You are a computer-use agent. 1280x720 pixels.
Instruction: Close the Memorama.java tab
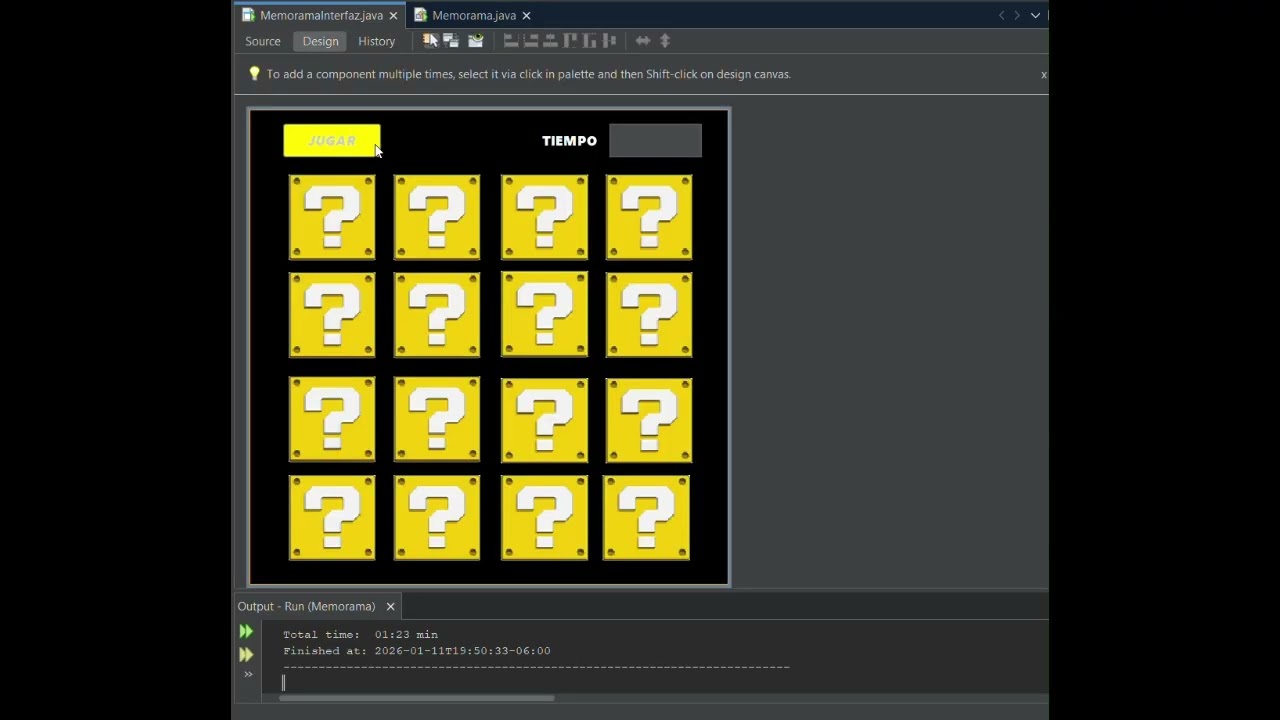[x=526, y=15]
